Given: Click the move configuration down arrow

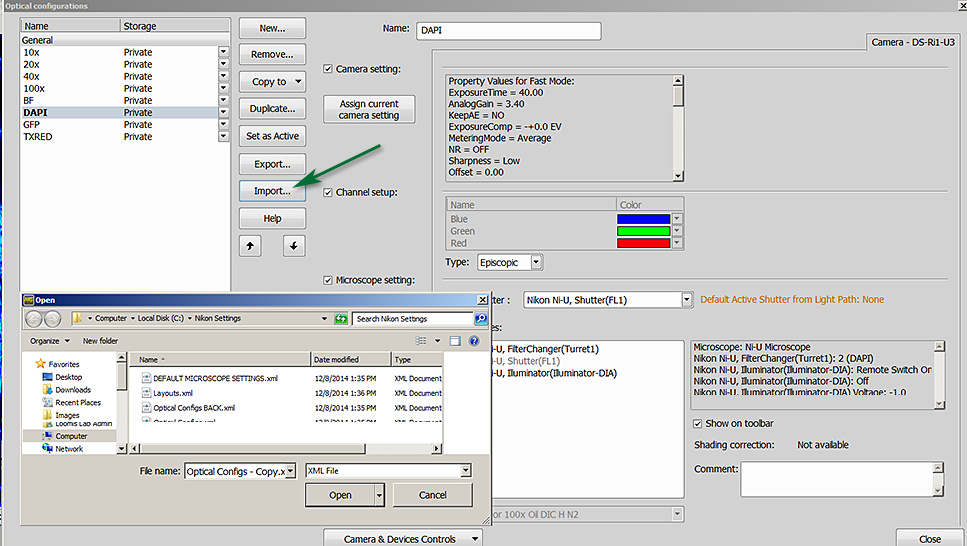Looking at the screenshot, I should [292, 245].
